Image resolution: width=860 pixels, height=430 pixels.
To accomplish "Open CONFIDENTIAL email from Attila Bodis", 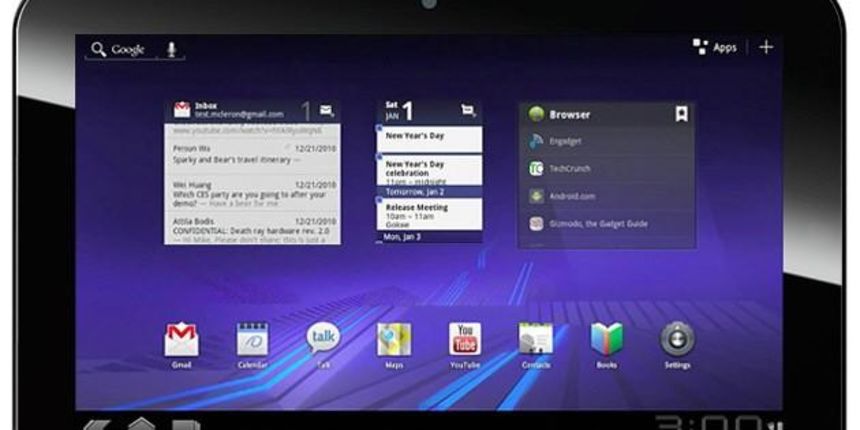I will pyautogui.click(x=252, y=230).
